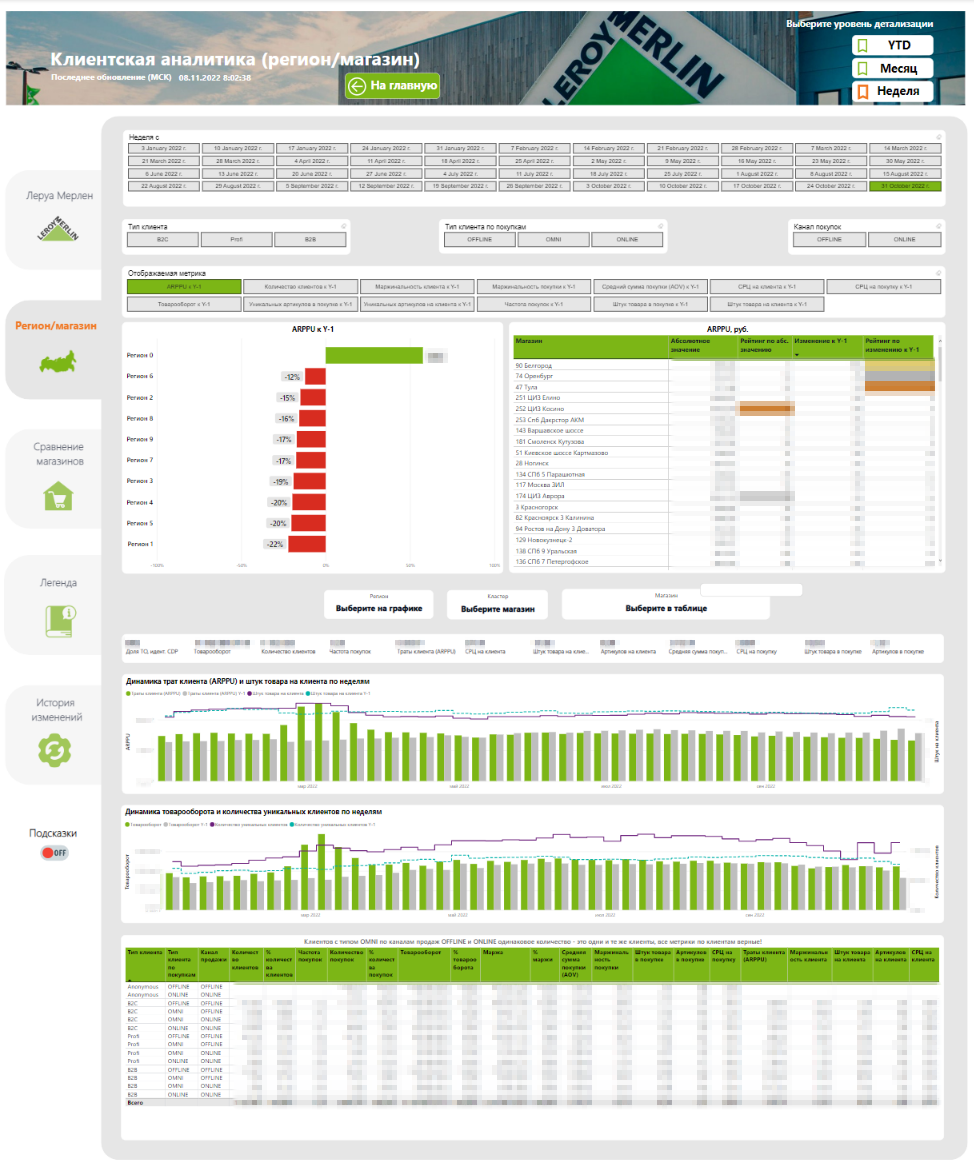Screen dimensions: 974x1171
Task: Pick the week 24 October 2022
Action: (831, 186)
